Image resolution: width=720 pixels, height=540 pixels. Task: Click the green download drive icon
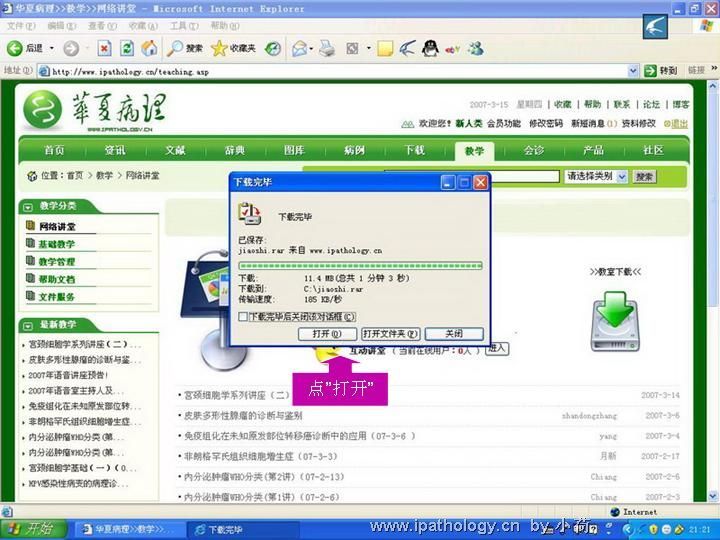pos(615,321)
